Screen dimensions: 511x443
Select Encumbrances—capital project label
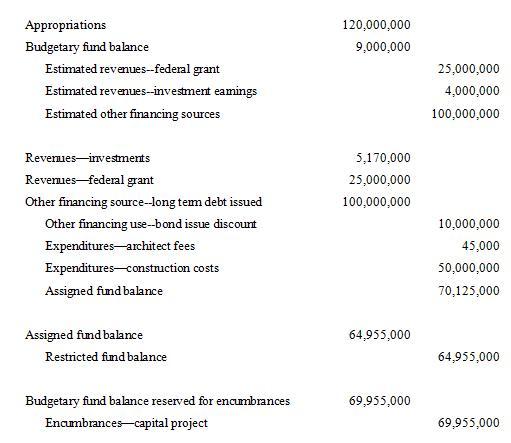[126, 423]
